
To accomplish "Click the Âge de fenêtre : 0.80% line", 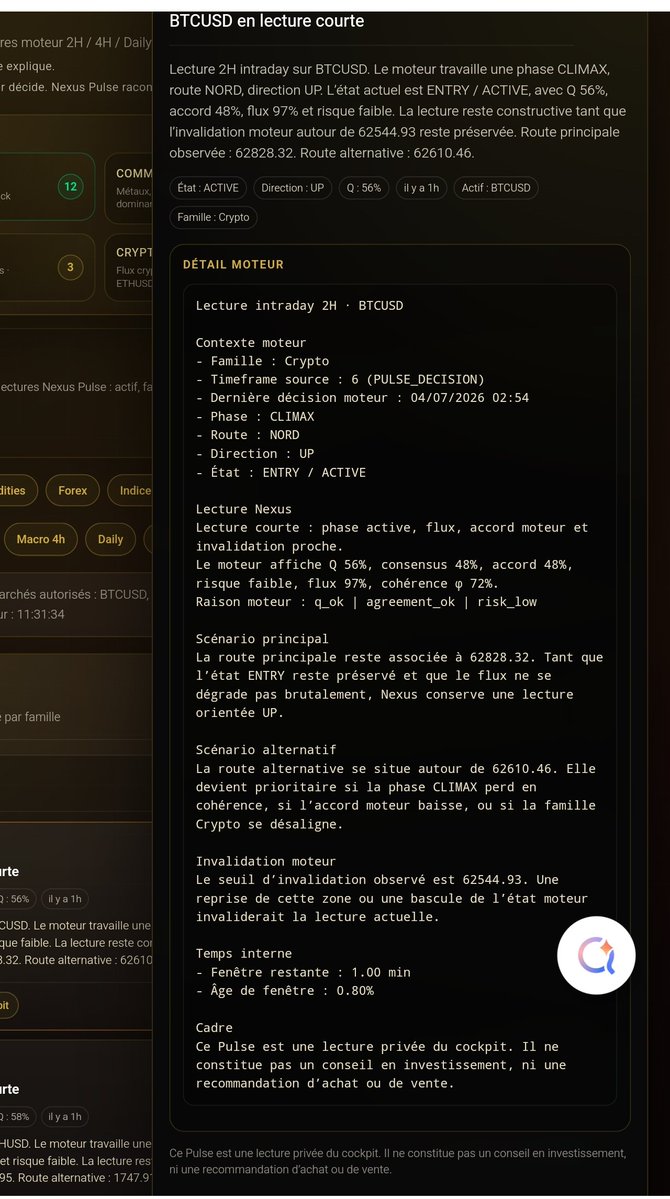I will click(x=285, y=990).
